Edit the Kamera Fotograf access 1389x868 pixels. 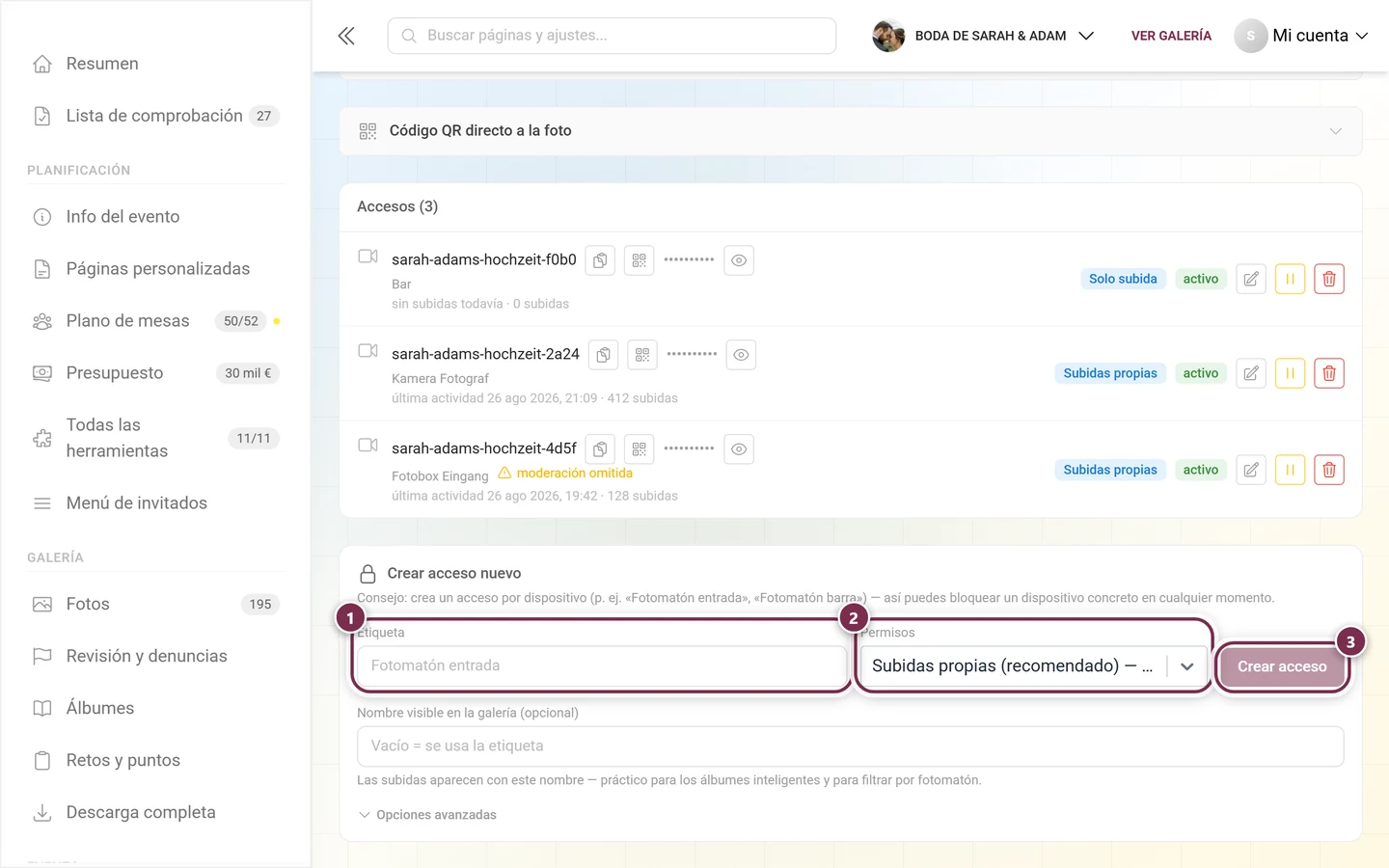point(1251,373)
